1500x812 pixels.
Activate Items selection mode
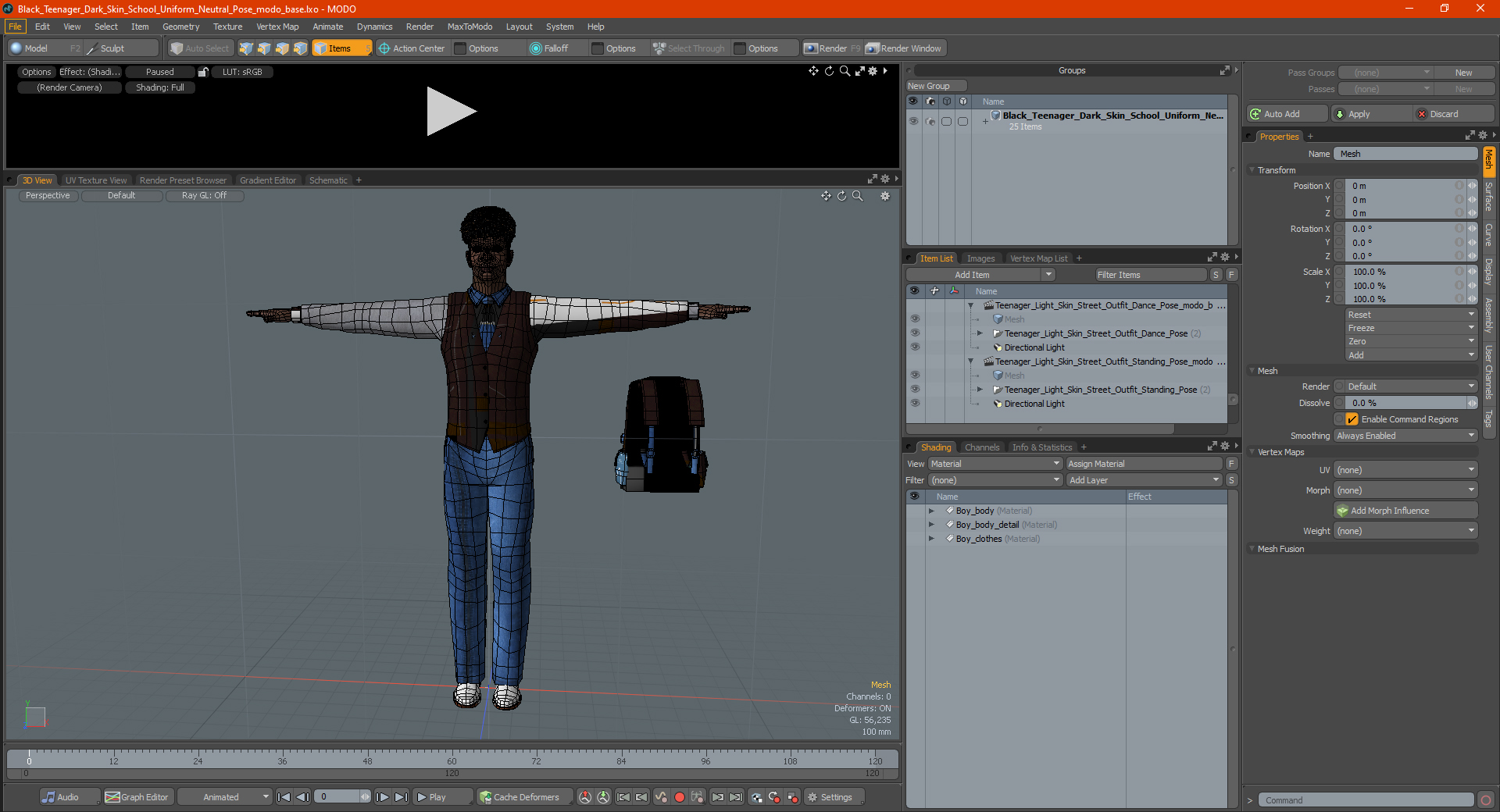[341, 48]
